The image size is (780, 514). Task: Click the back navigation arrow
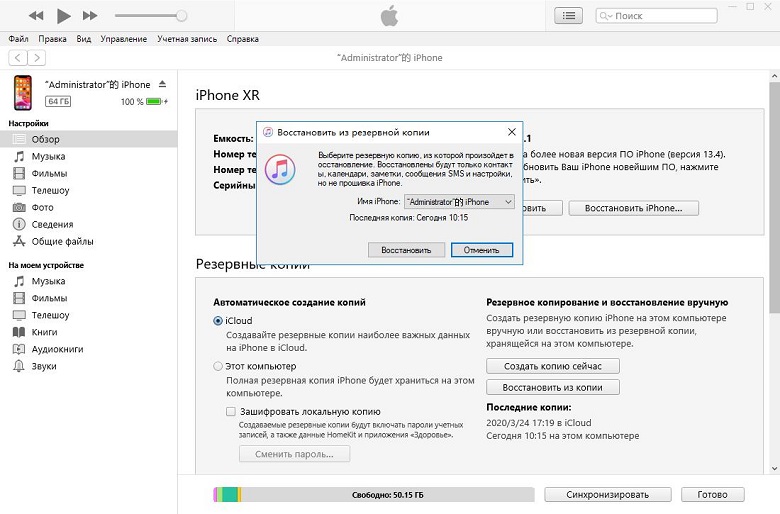pos(17,58)
